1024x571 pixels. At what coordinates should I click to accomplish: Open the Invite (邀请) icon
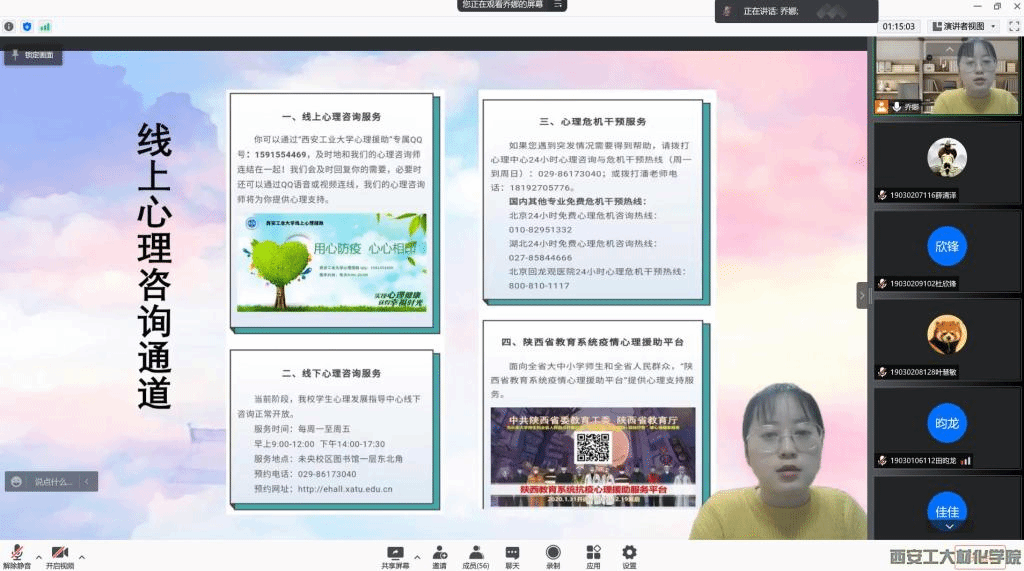(x=439, y=554)
